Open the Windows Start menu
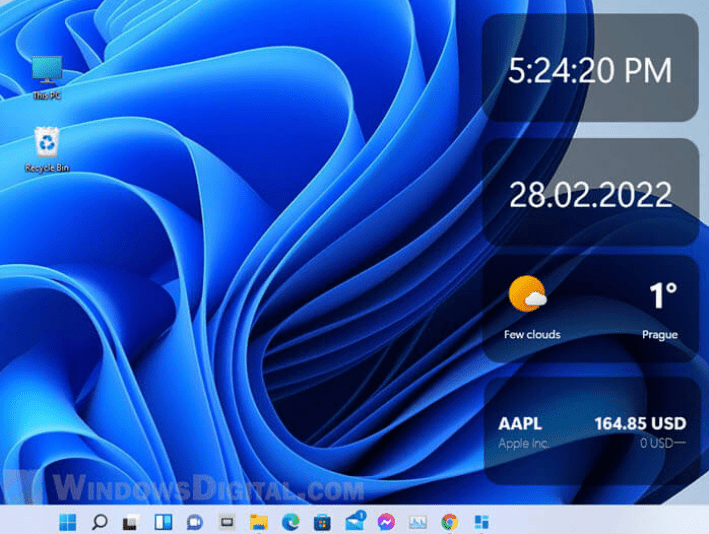Image resolution: width=709 pixels, height=534 pixels. click(69, 521)
